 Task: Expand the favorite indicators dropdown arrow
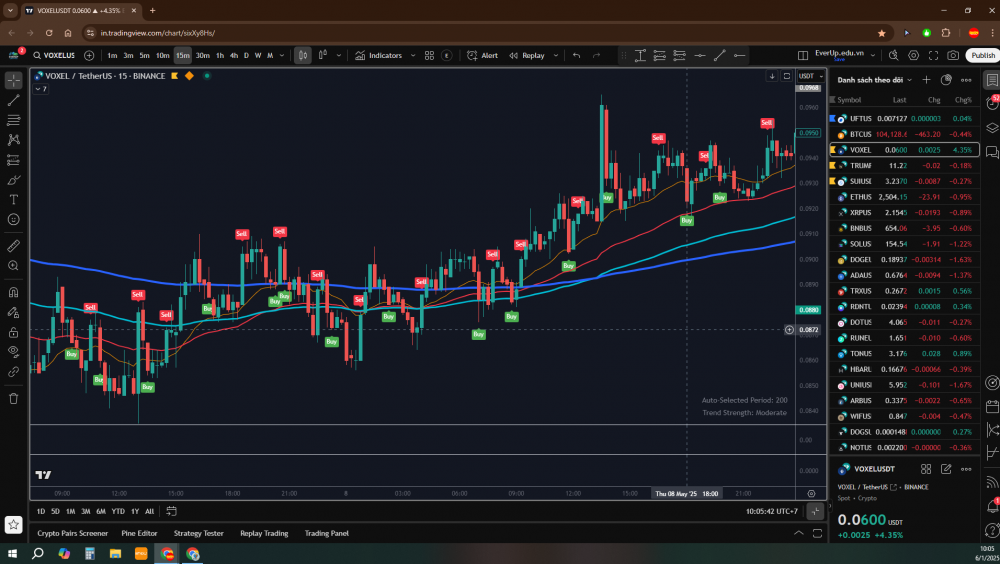413,56
